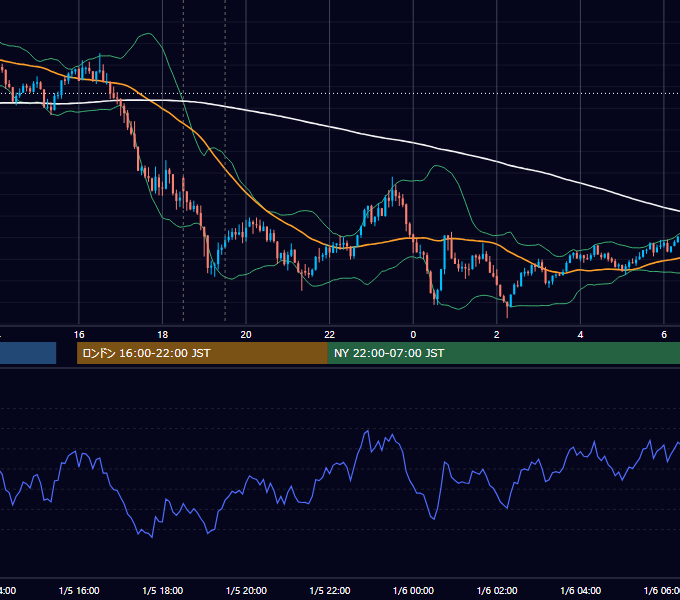Viewport: 680px width, 600px height.
Task: Click the "1/5 22:00" time label
Action: click(330, 590)
